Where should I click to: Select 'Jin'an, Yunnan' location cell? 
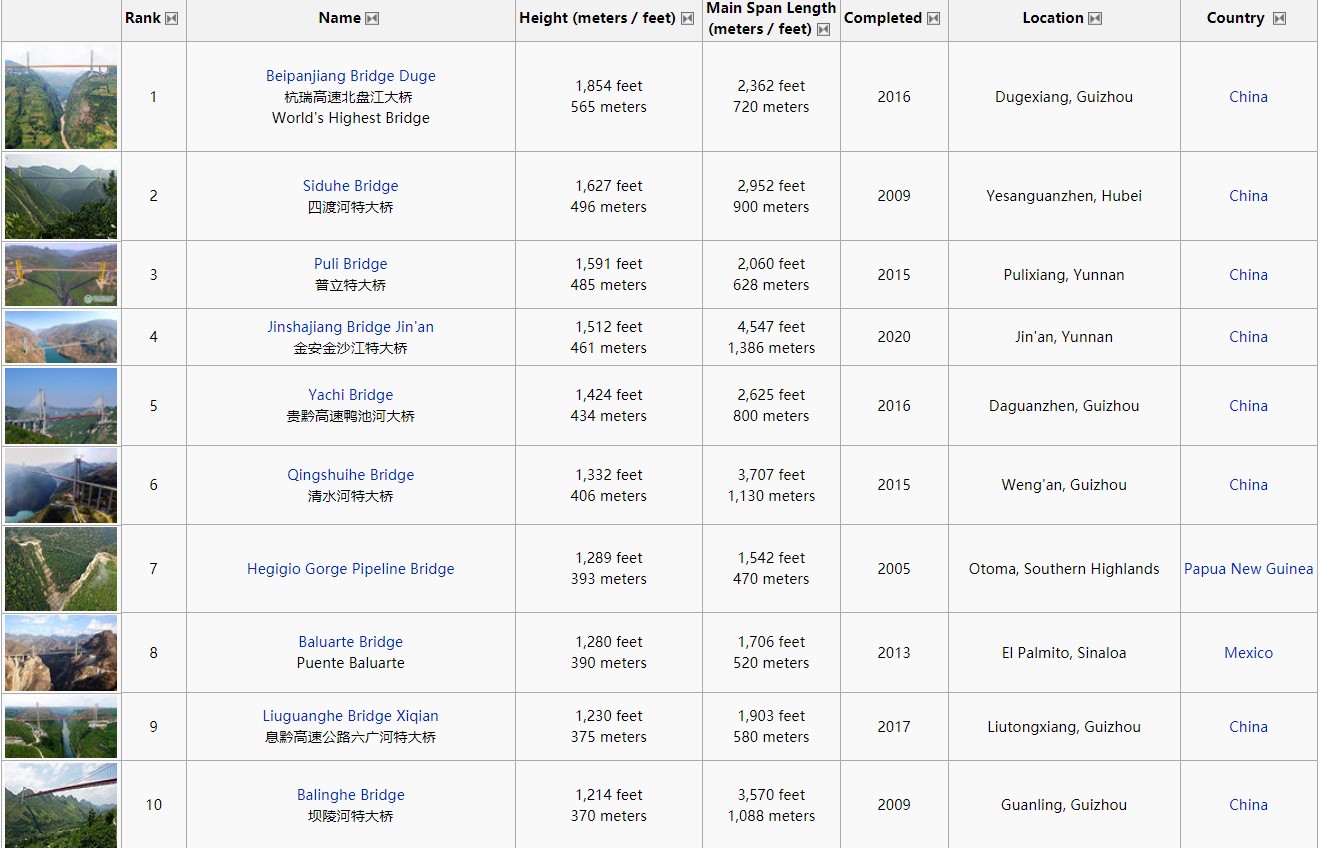[x=1064, y=337]
